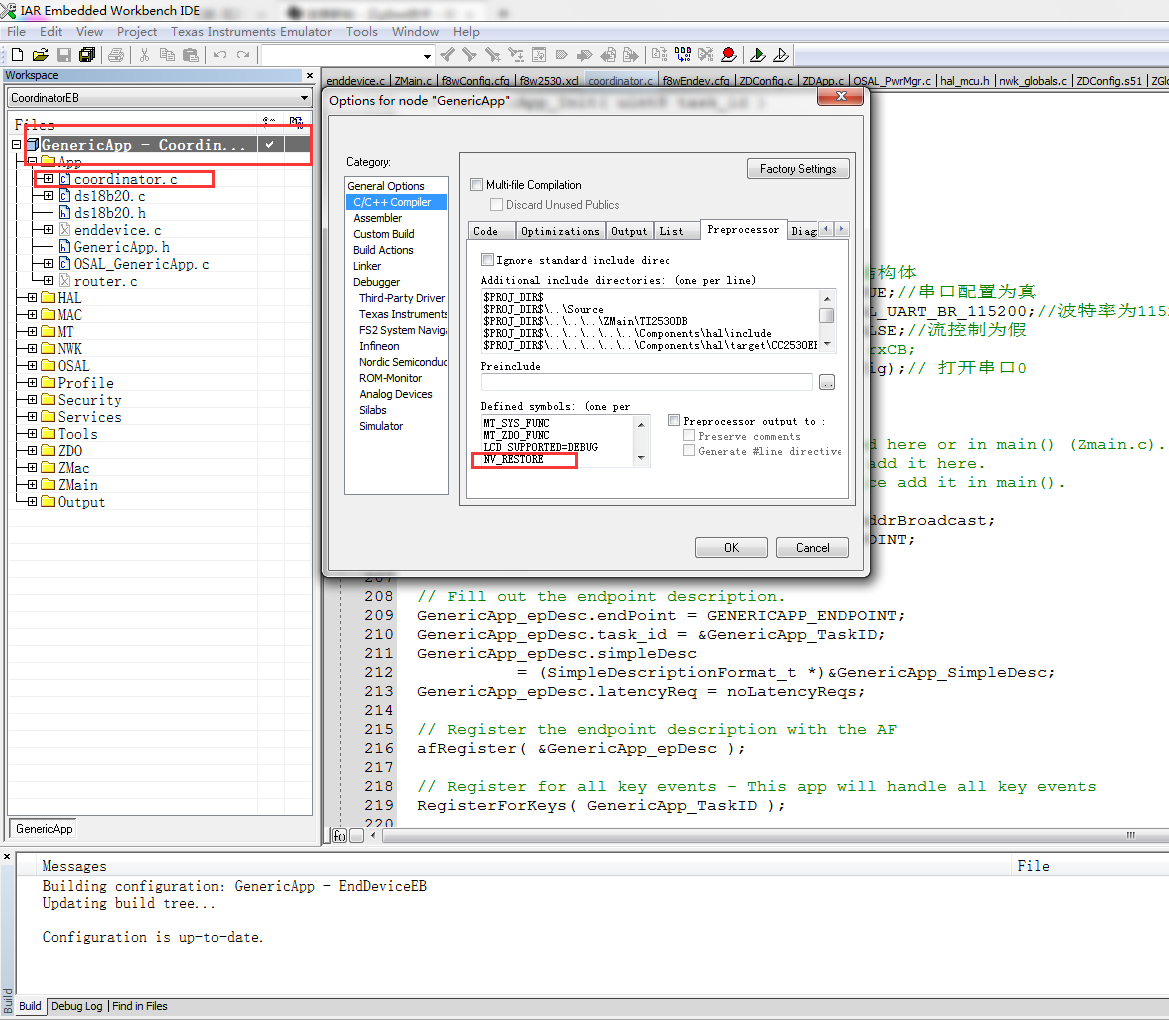Click the New document toolbar icon

[17, 54]
